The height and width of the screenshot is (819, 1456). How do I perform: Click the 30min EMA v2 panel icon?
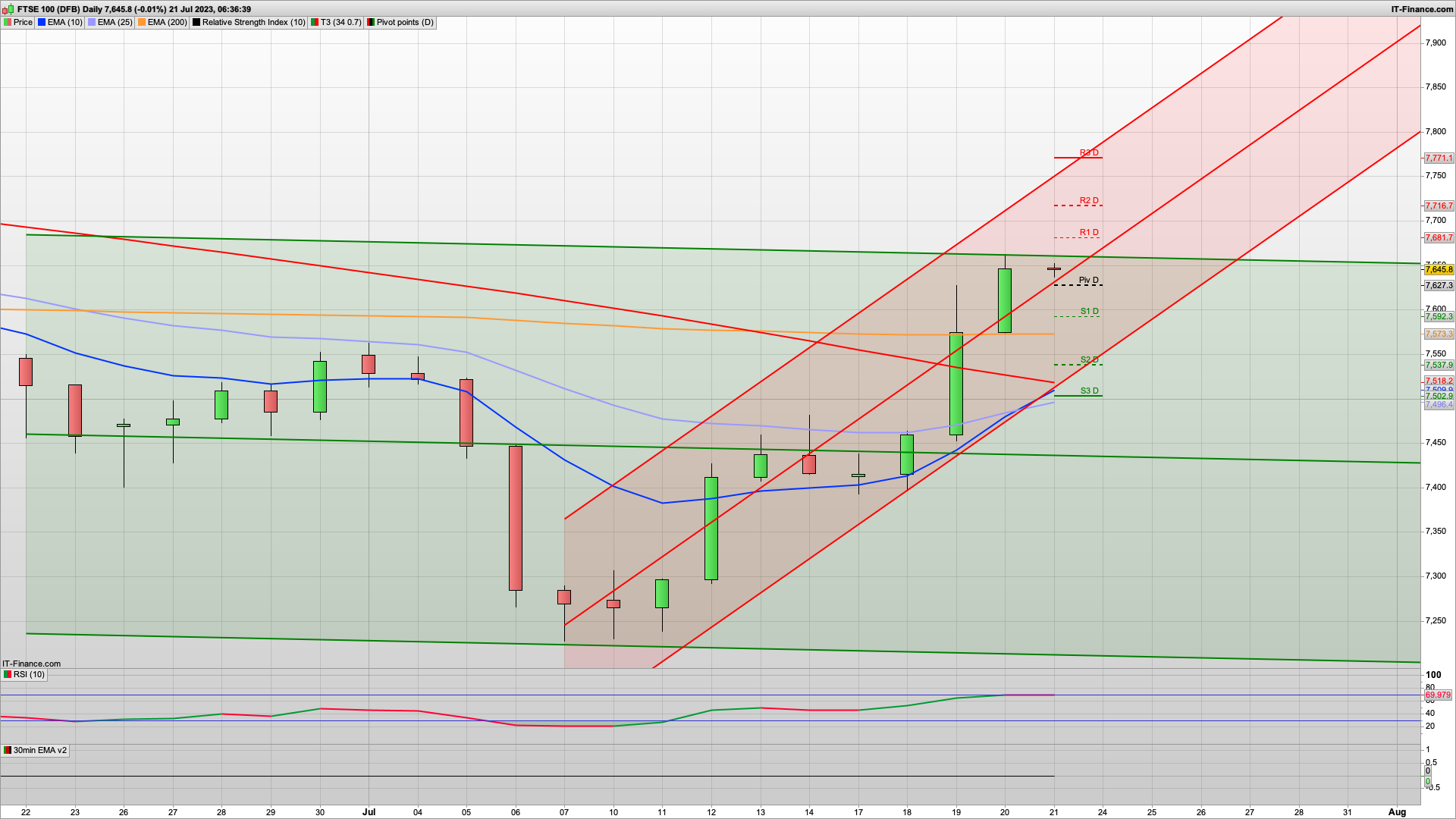[8, 750]
